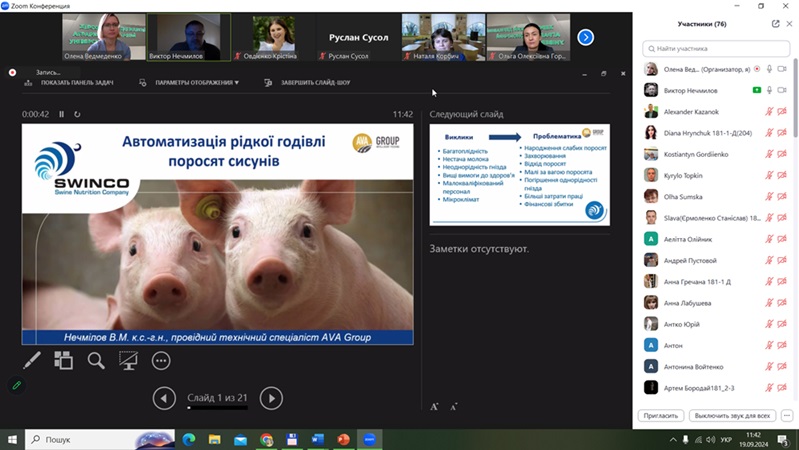Image resolution: width=799 pixels, height=450 pixels.
Task: Switch to PowerPoint in taskbar
Action: (343, 439)
